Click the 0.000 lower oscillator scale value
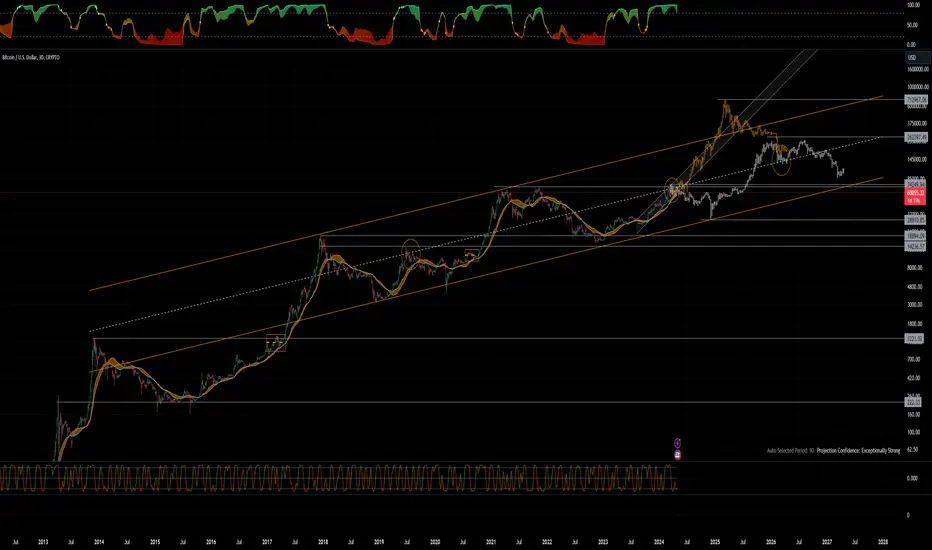The image size is (932, 550). [912, 478]
